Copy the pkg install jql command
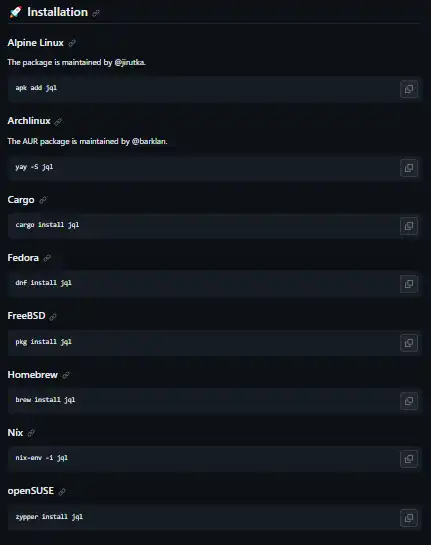This screenshot has width=431, height=545. point(409,343)
